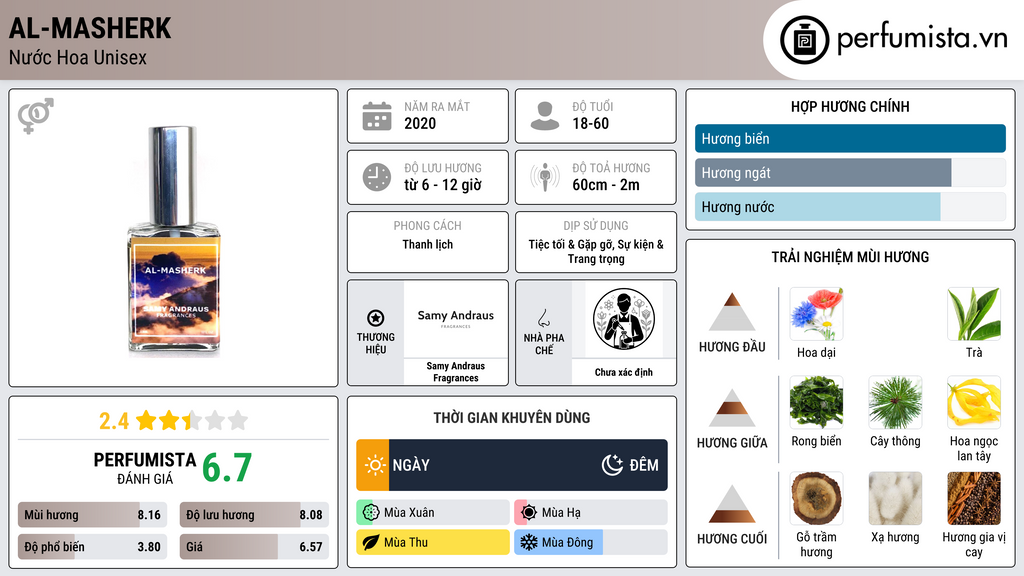Click the AL-MASHERK title text
The image size is (1024, 576).
point(90,29)
